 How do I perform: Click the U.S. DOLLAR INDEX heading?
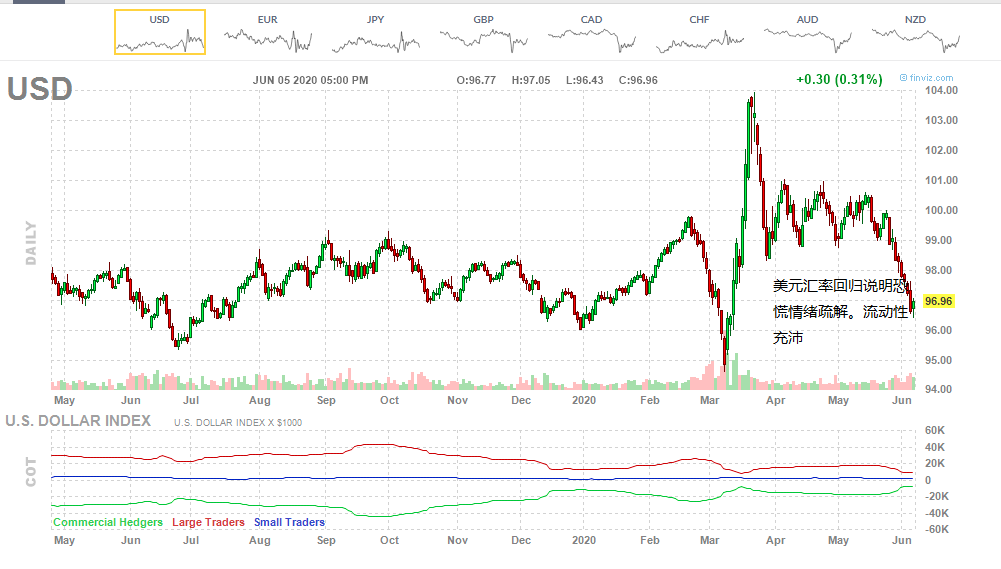coord(78,421)
